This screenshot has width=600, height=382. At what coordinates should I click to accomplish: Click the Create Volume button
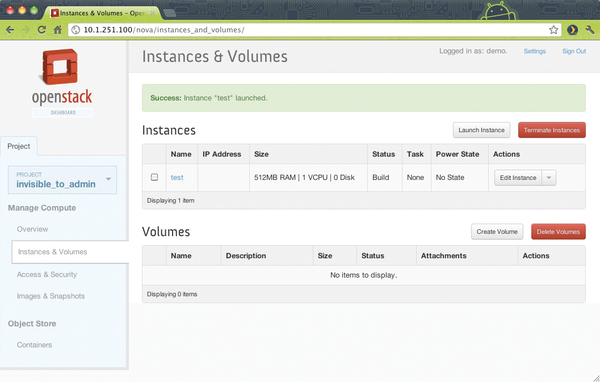[x=497, y=232]
